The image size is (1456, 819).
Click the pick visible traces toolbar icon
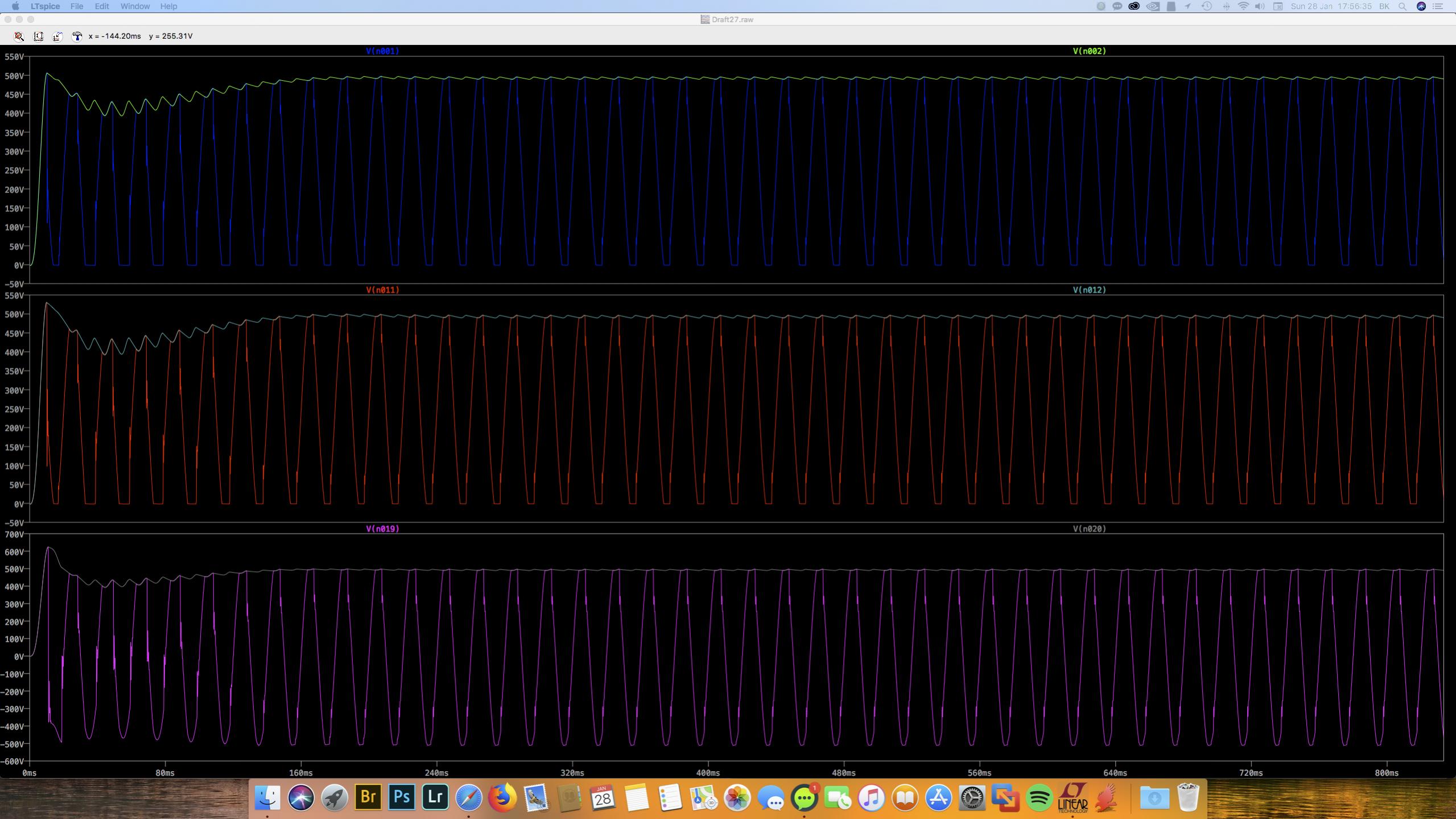[x=57, y=36]
